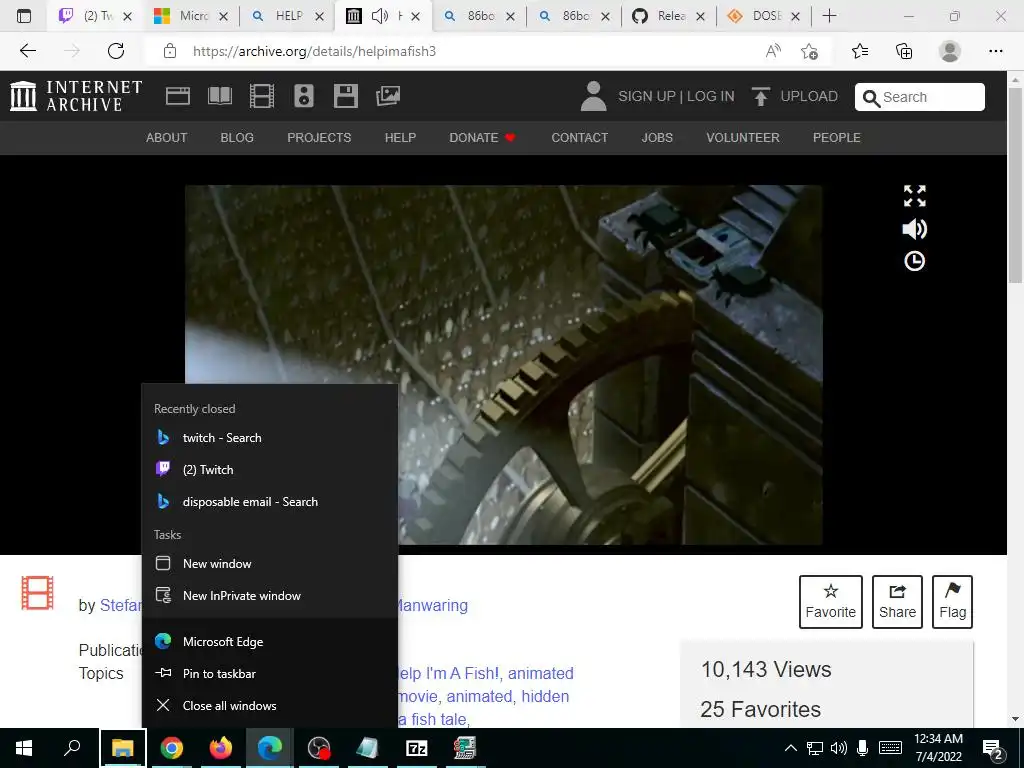
Task: Refresh the current page
Action: (x=116, y=51)
